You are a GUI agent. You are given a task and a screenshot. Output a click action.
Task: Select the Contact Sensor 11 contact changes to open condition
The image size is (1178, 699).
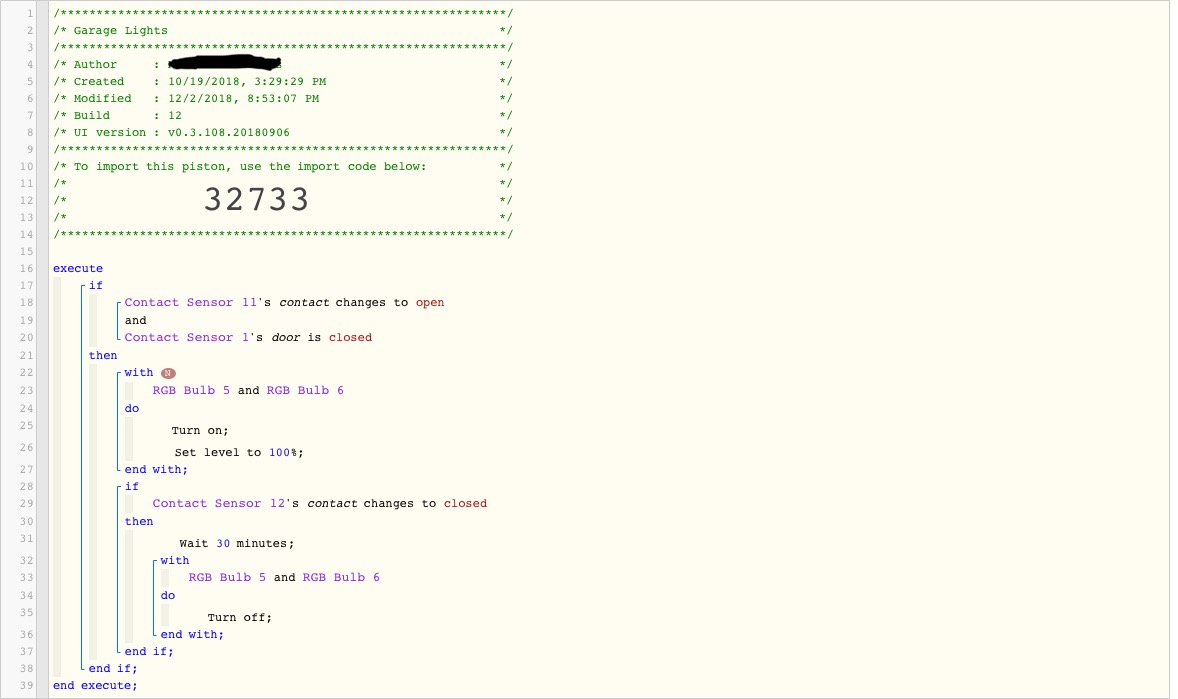click(x=284, y=302)
